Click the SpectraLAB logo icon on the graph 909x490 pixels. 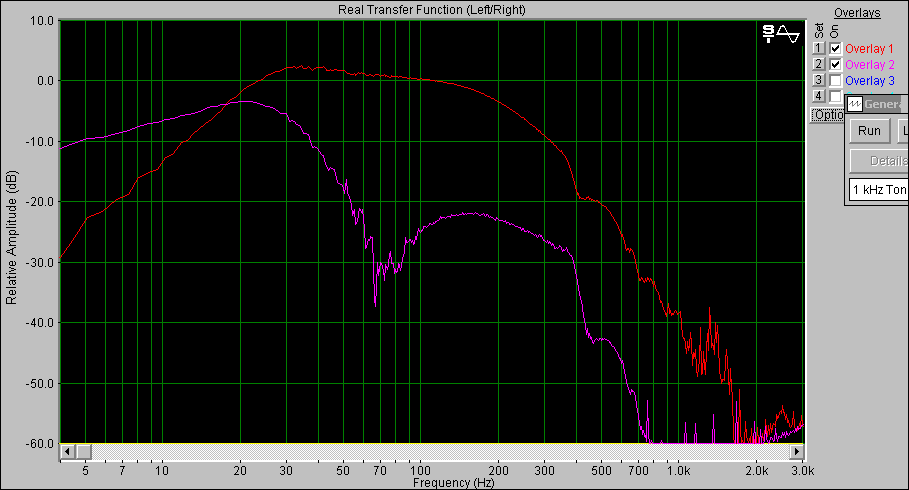[781, 34]
